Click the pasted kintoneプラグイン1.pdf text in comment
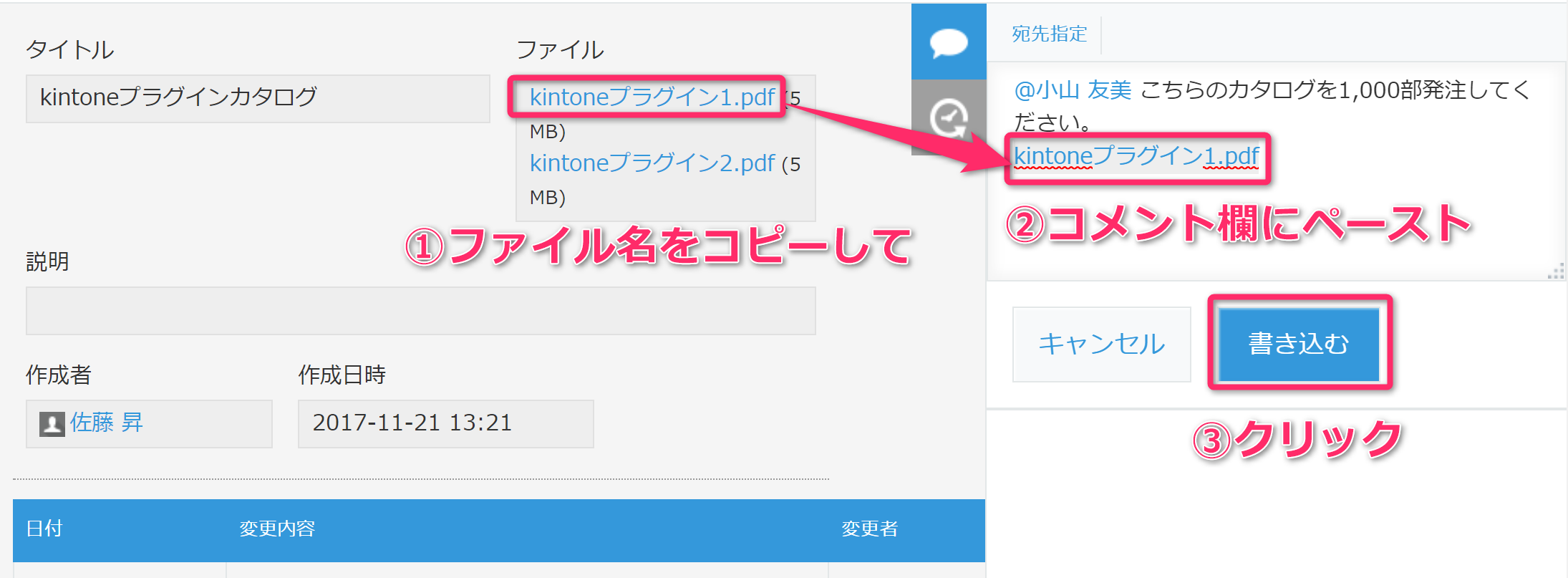The height and width of the screenshot is (578, 1568). tap(1136, 155)
